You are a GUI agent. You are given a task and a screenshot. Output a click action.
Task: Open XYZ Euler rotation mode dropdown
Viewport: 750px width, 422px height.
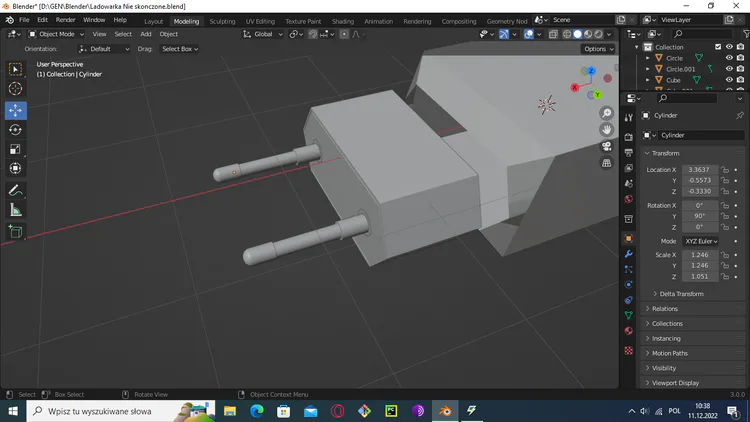[x=701, y=241]
